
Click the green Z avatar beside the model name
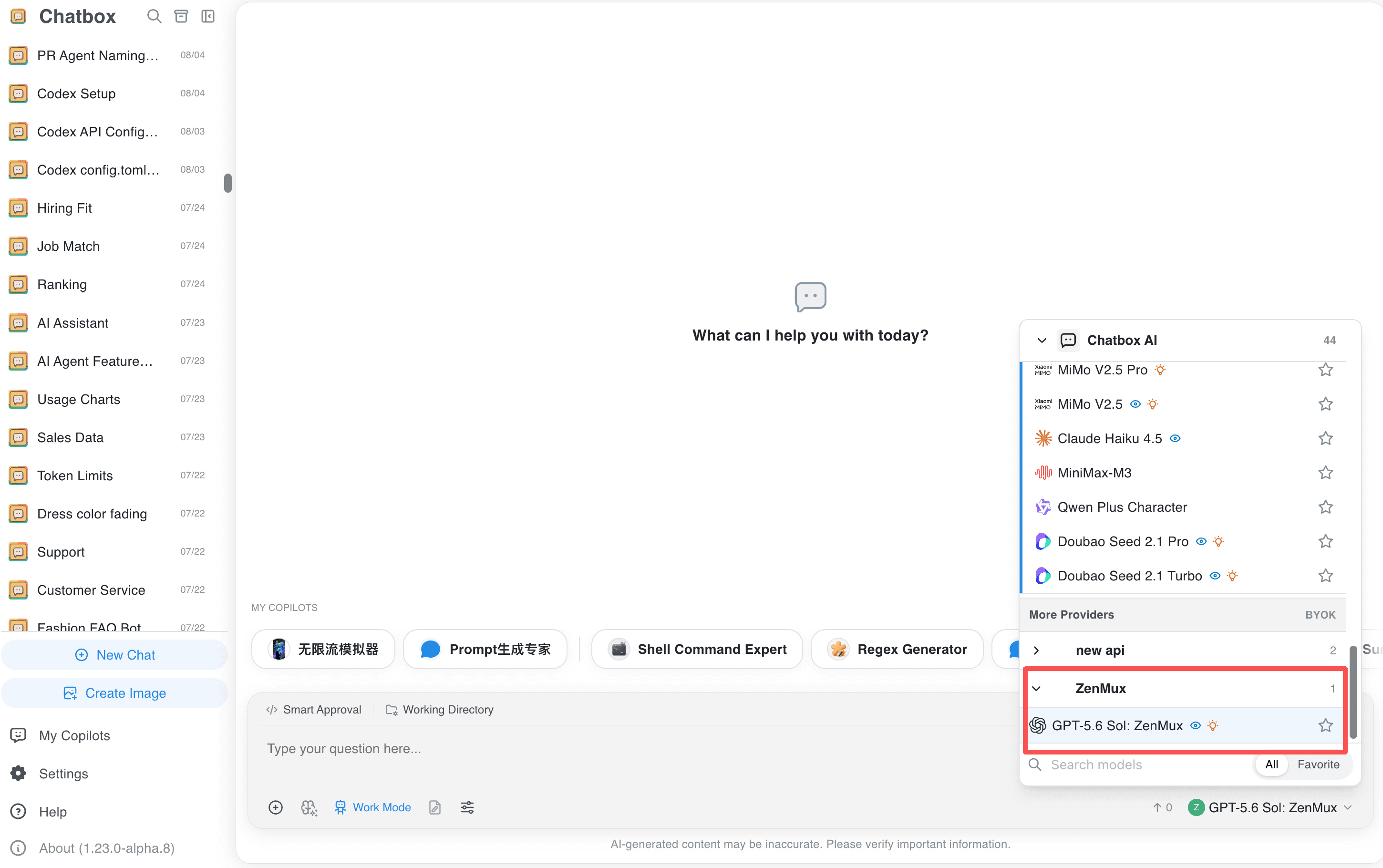[1196, 807]
